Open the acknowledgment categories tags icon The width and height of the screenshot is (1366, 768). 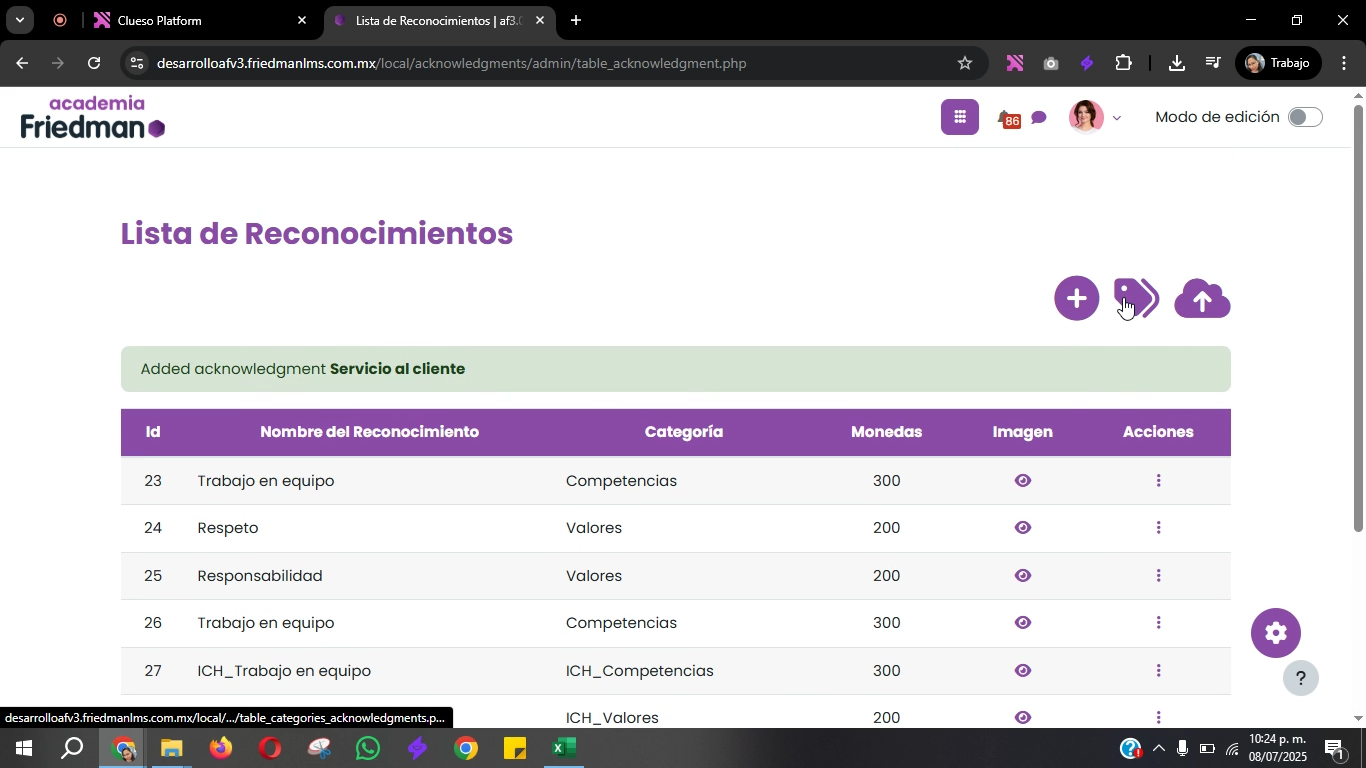1136,298
